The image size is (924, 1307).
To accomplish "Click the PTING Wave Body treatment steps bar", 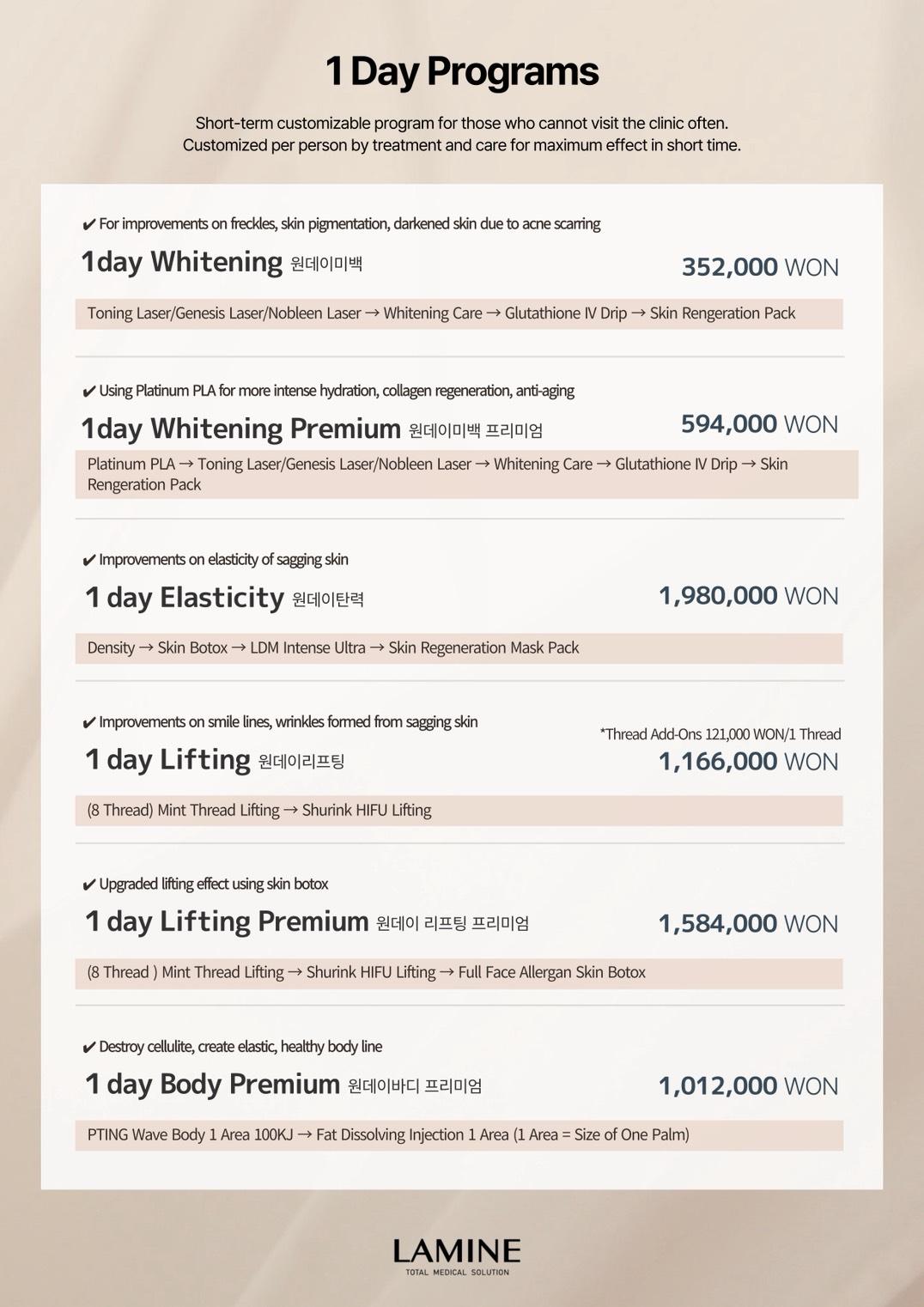I will click(x=459, y=1135).
